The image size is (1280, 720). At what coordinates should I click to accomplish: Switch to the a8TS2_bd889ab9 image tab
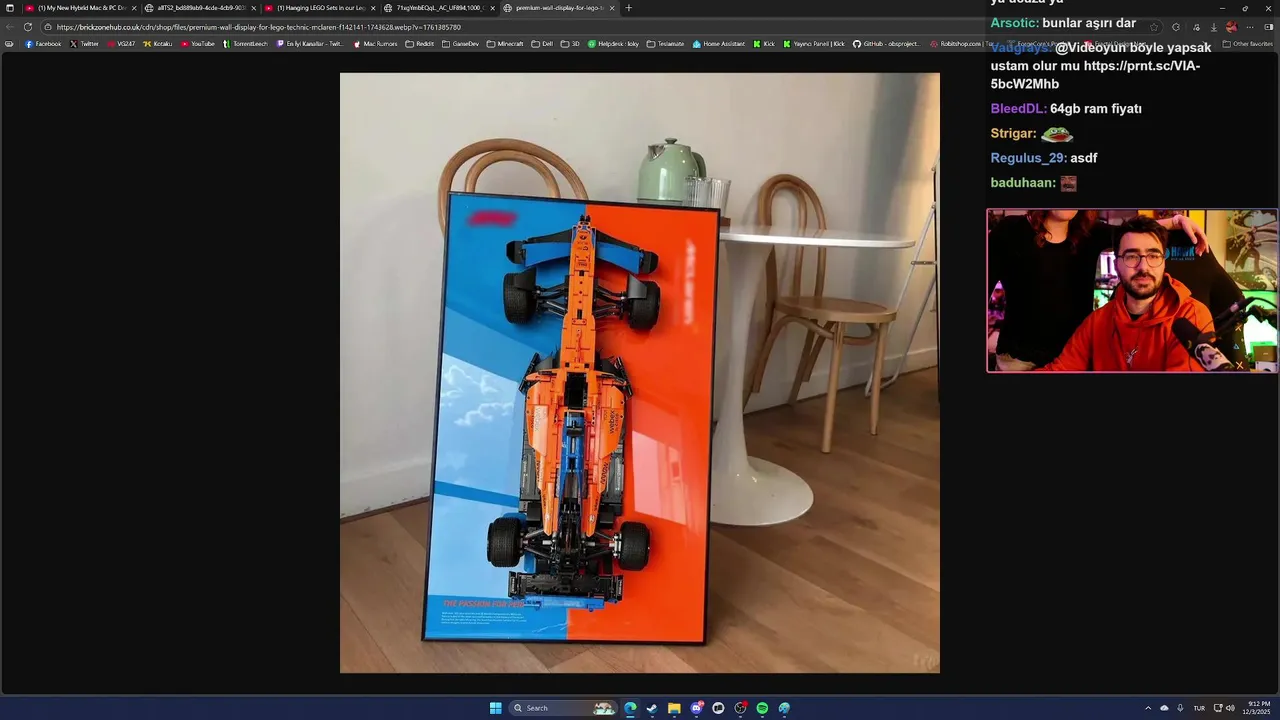click(x=199, y=8)
